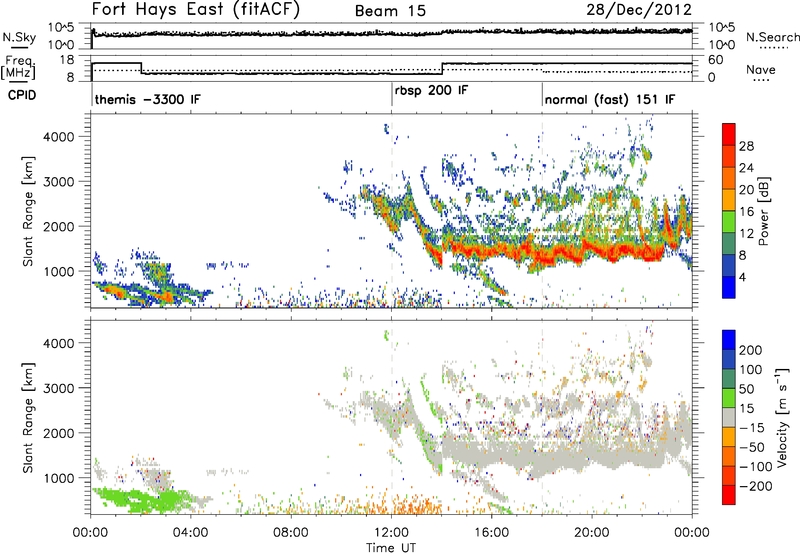Click the Power color bar red segment

pyautogui.click(x=729, y=134)
